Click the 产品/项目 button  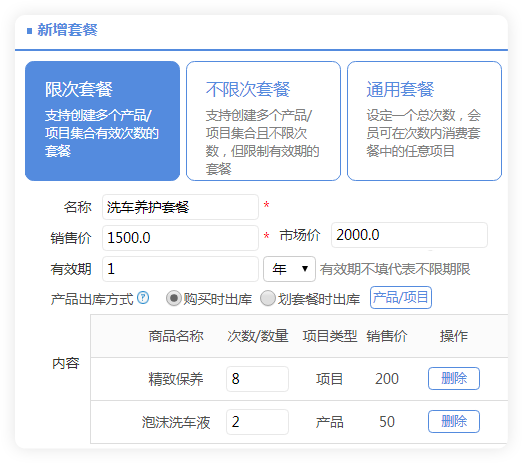401,297
